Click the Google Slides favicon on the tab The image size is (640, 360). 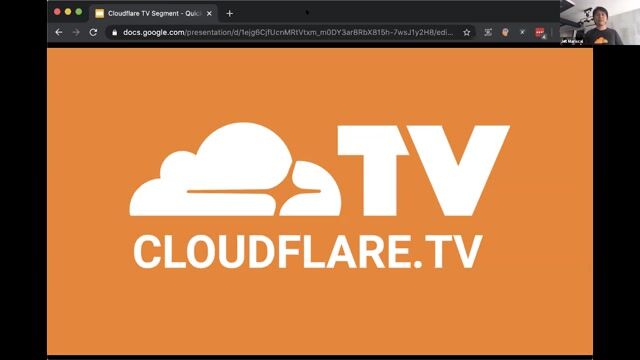click(x=100, y=13)
